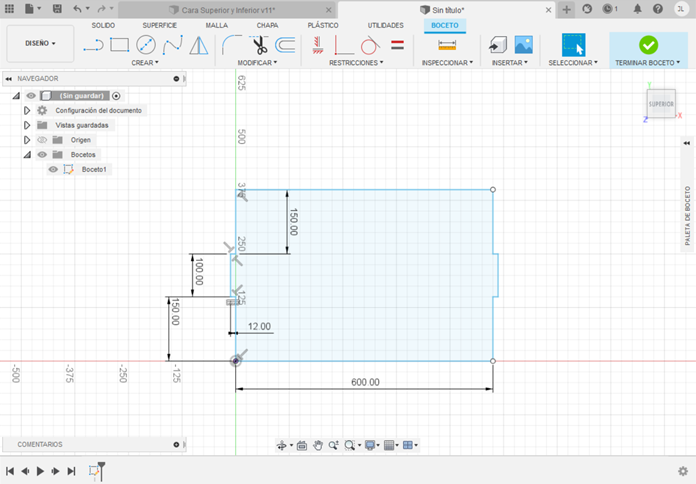
Task: Open the INSERTAR dropdown menu
Action: coord(510,63)
